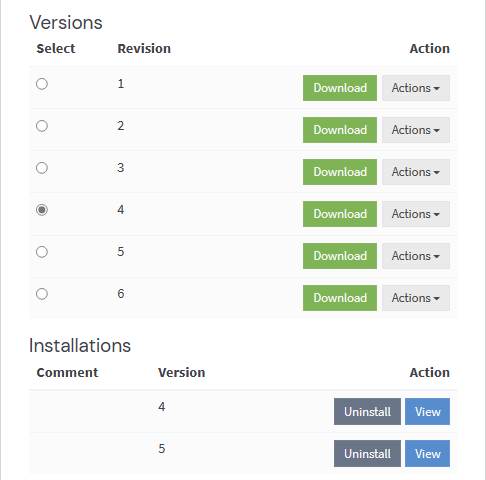View the version 4 installation

coord(427,412)
